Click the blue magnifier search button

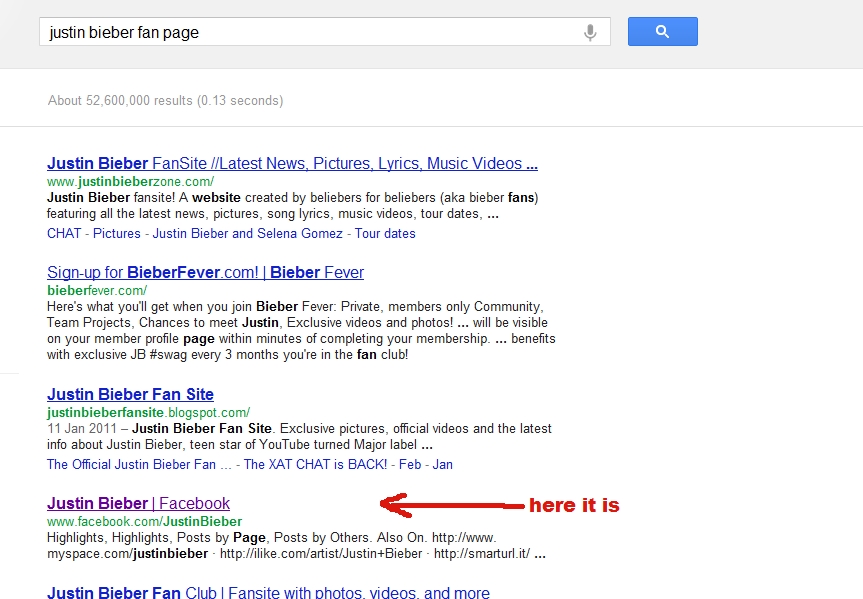pos(663,31)
